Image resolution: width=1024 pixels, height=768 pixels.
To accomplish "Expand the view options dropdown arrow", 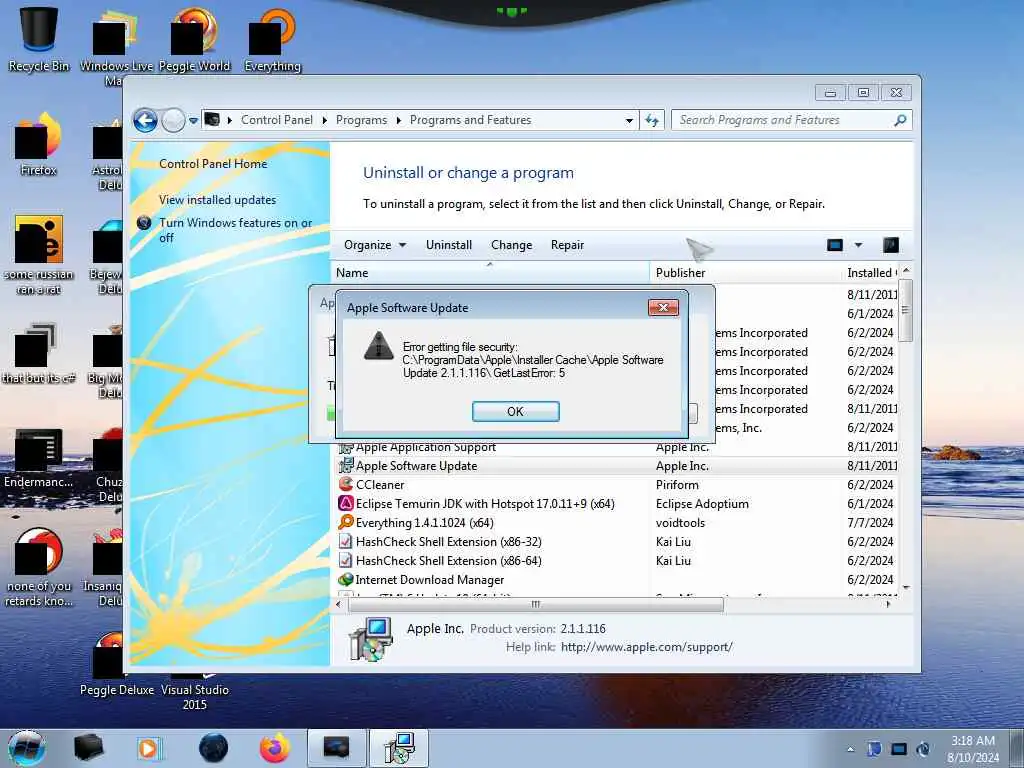I will [858, 245].
